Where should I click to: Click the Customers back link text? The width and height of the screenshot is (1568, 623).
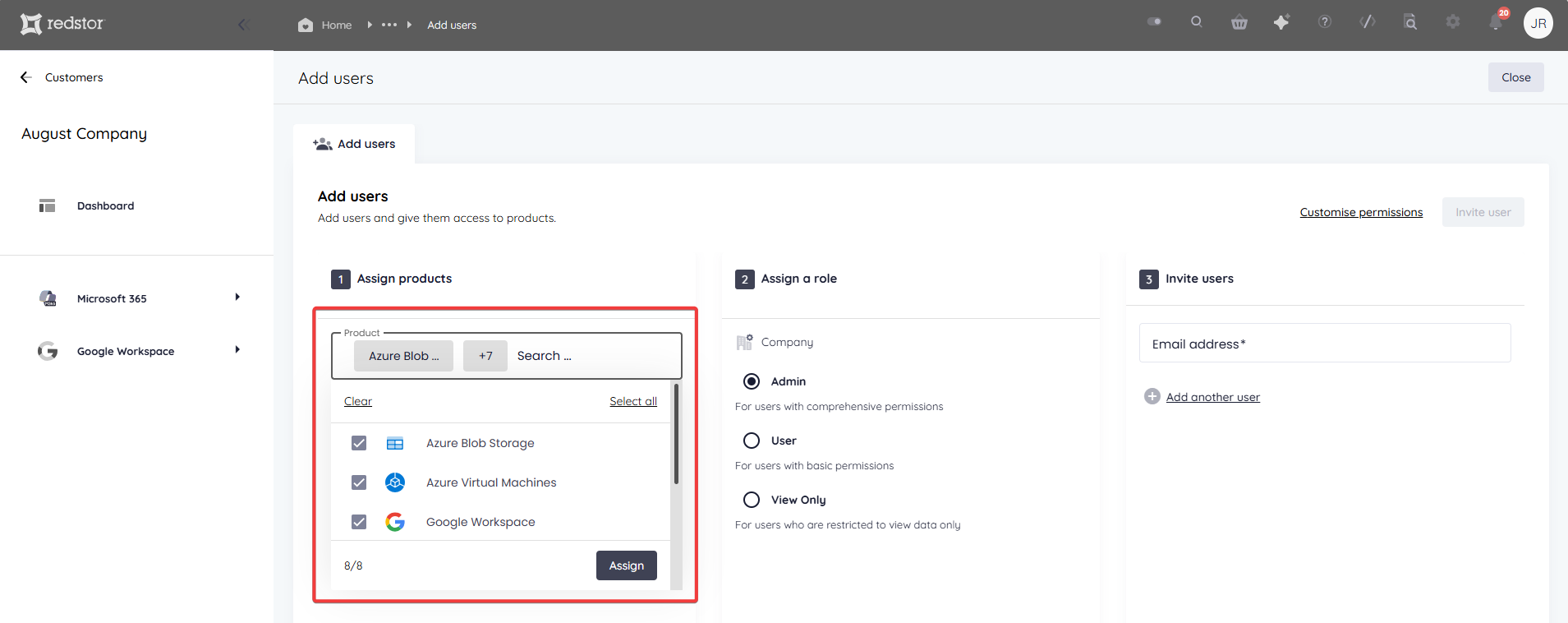pos(74,77)
